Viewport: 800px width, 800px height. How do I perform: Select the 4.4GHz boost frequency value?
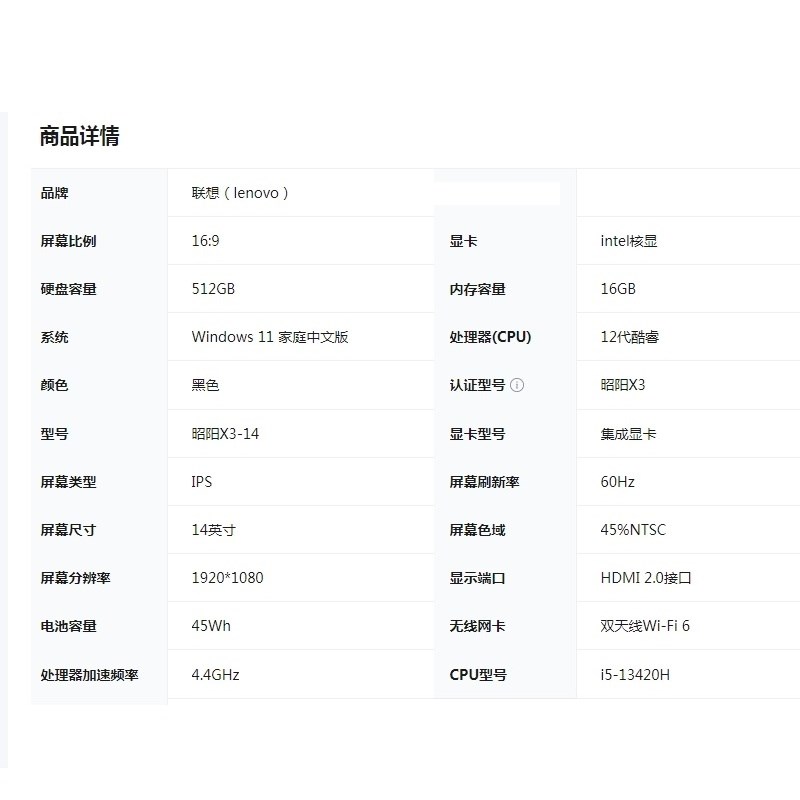[215, 674]
